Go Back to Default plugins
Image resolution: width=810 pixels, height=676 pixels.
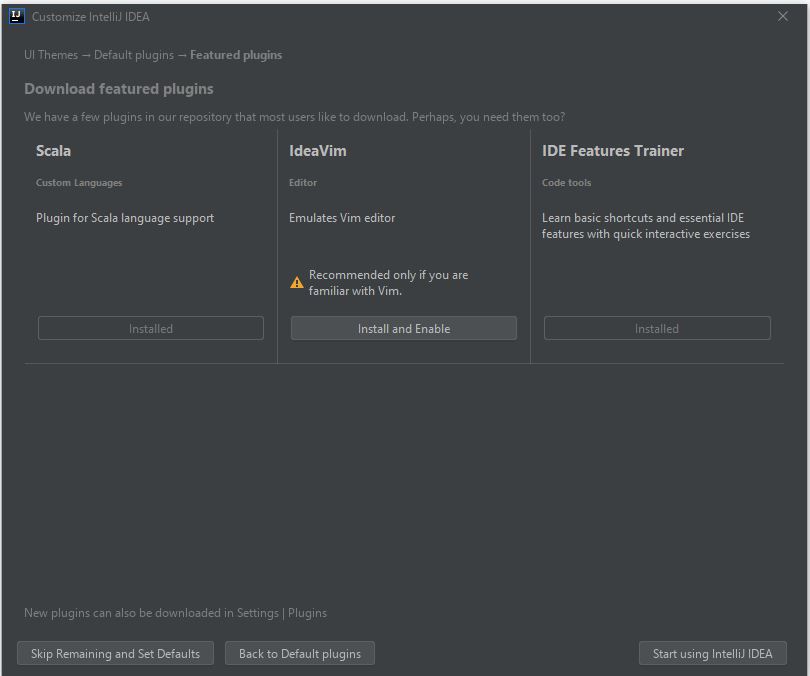[300, 653]
